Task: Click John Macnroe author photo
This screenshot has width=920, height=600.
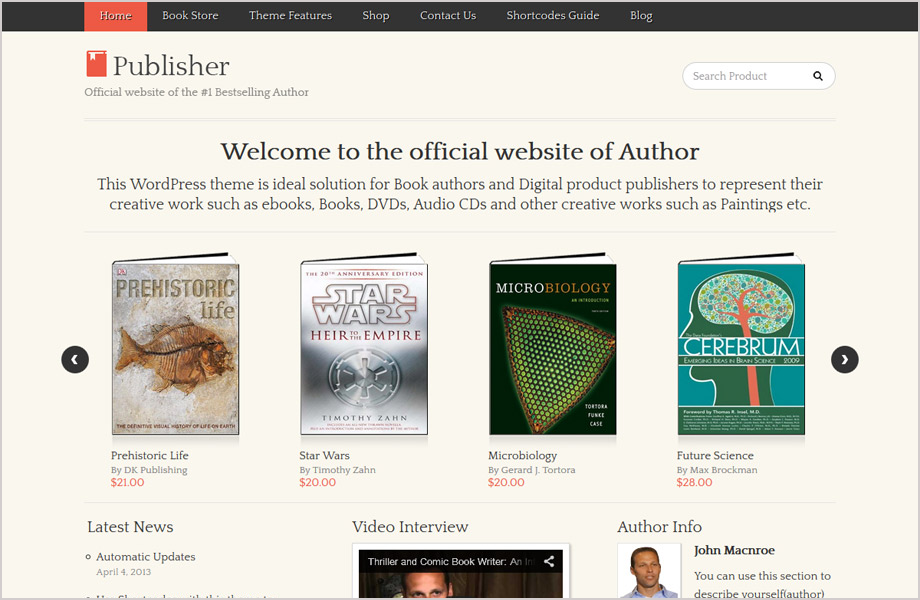Action: [x=650, y=571]
